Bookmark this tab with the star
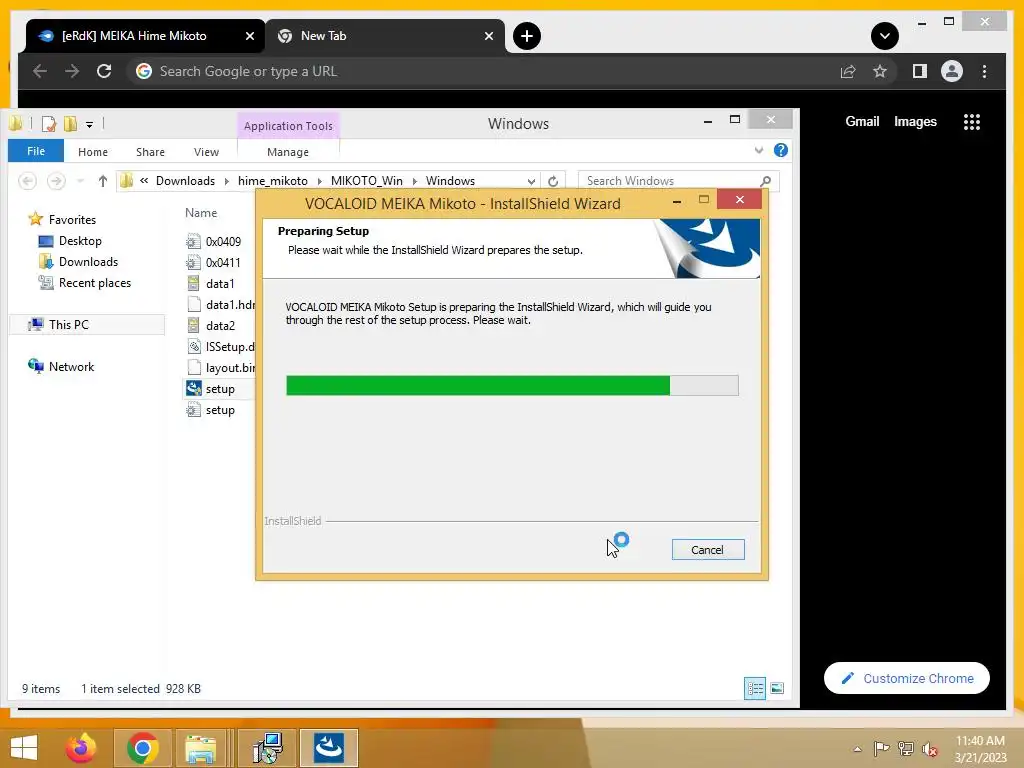Image resolution: width=1024 pixels, height=768 pixels. tap(880, 71)
